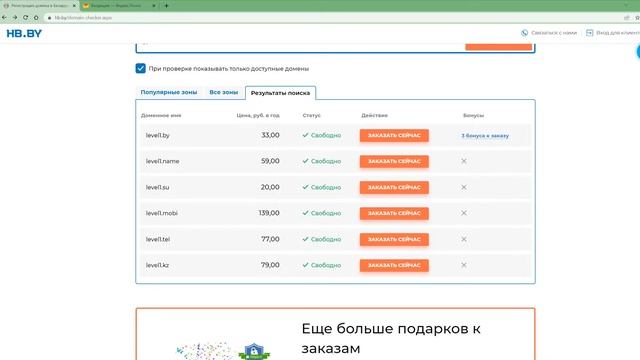This screenshot has height=360, width=640.
Task: Click the level1.su domain name
Action: (158, 187)
